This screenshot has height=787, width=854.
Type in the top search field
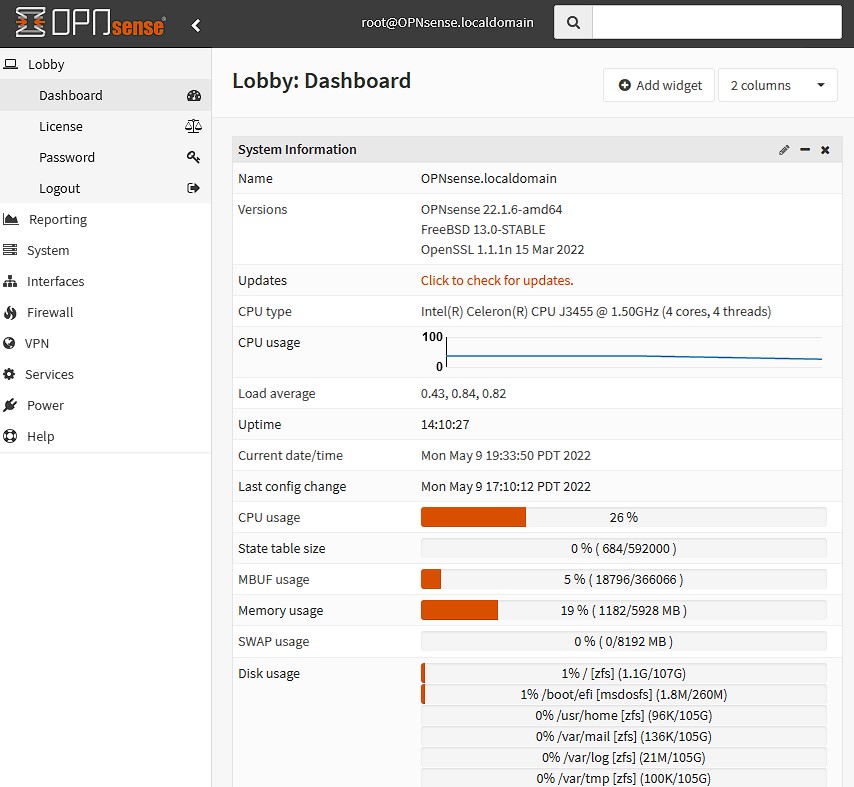pyautogui.click(x=716, y=22)
